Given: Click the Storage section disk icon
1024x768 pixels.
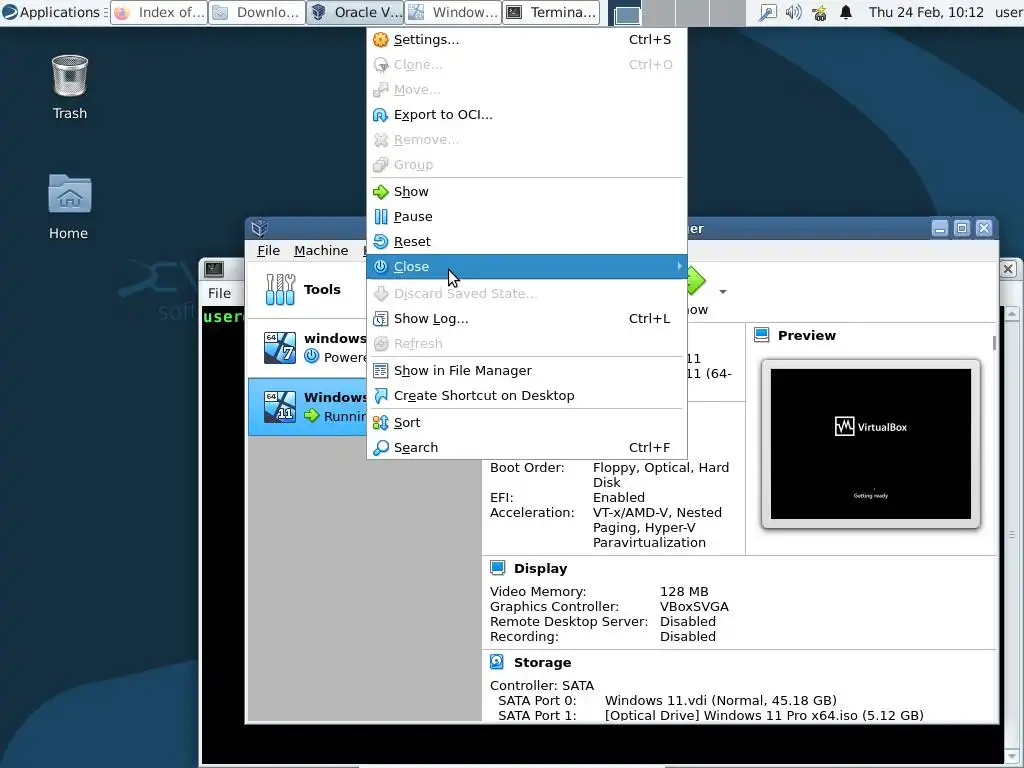Looking at the screenshot, I should [497, 662].
